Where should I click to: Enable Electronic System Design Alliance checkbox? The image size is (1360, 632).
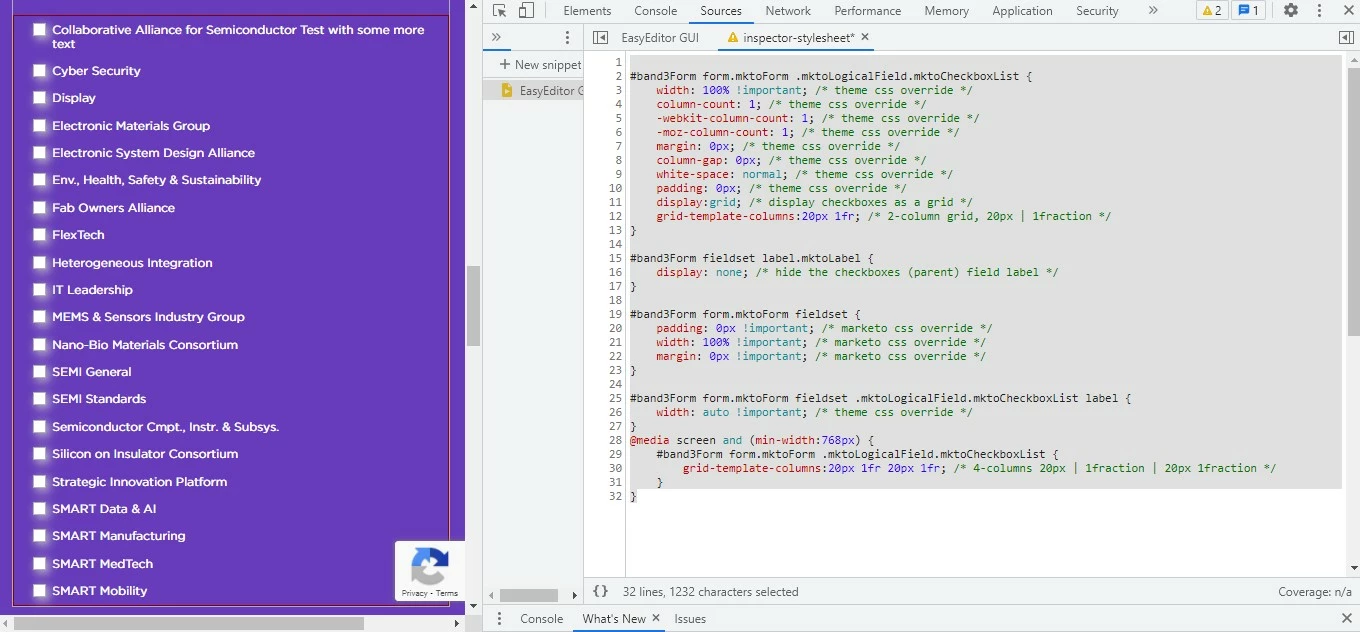point(40,153)
